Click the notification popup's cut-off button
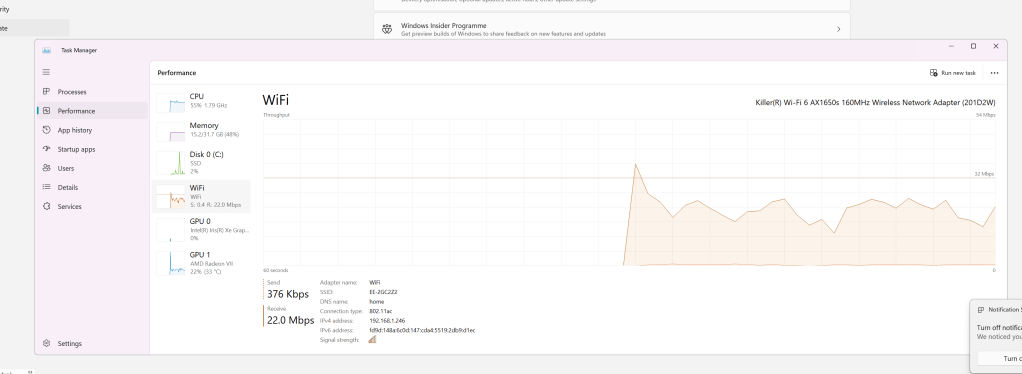The height and width of the screenshot is (374, 1022). [999, 358]
